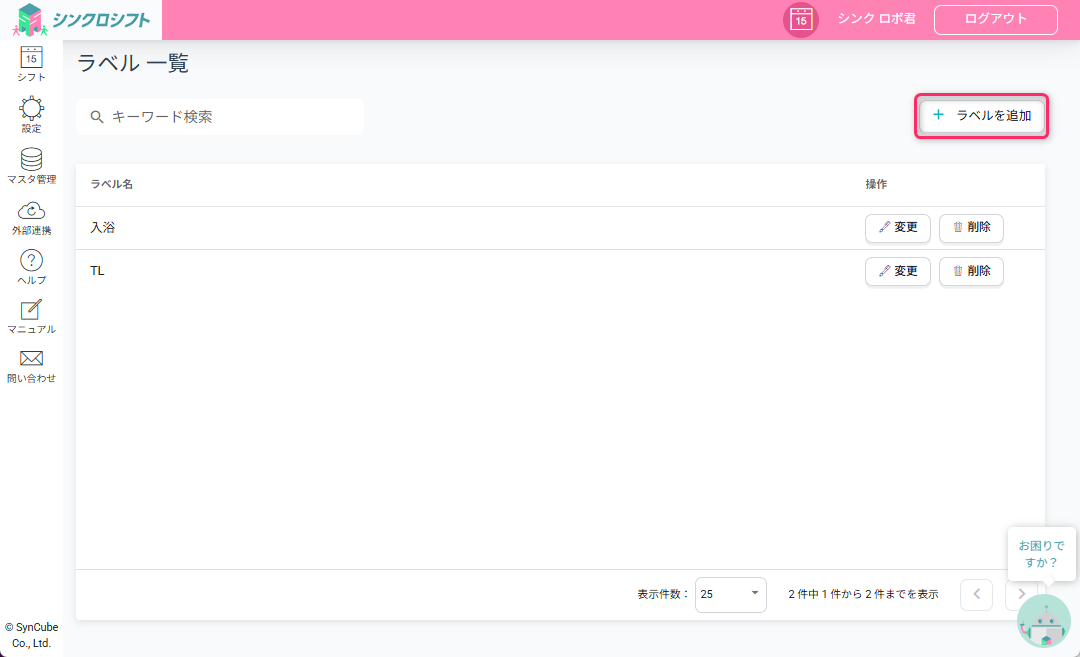Open マニュアル notepad icon
The width and height of the screenshot is (1080, 657).
pos(31,310)
